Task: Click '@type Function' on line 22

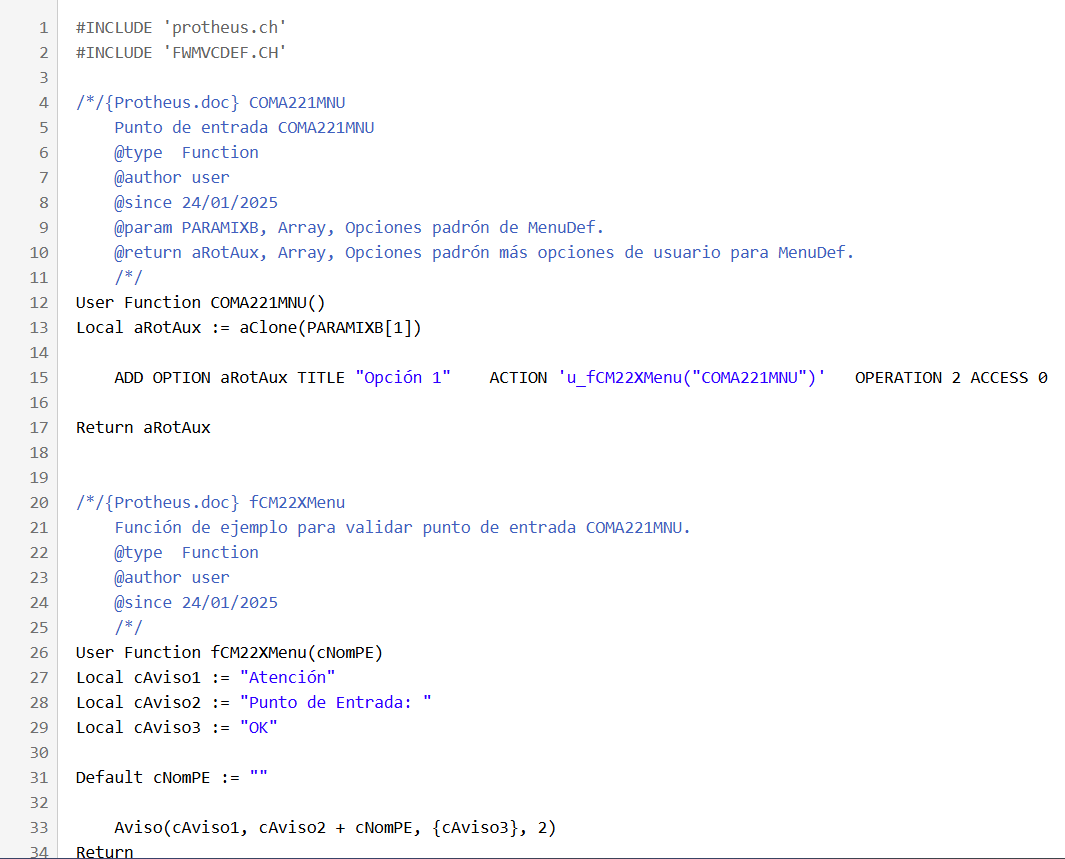Action: [x=187, y=553]
